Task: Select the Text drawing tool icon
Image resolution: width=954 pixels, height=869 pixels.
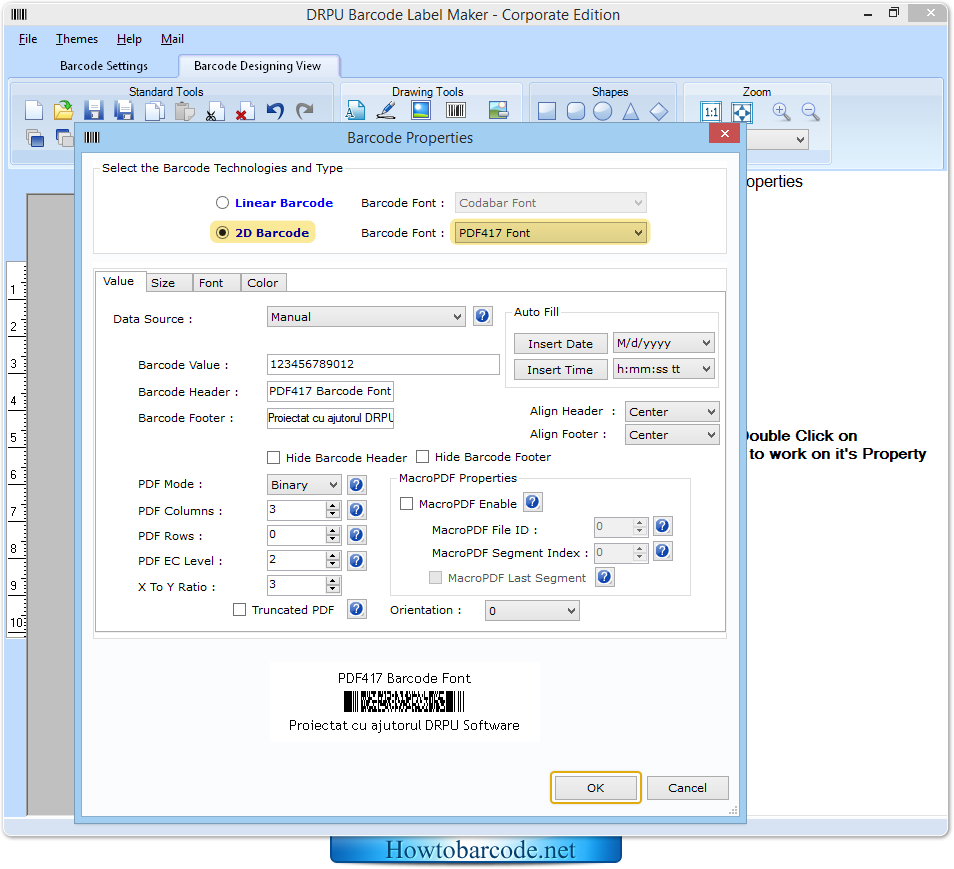Action: coord(355,110)
